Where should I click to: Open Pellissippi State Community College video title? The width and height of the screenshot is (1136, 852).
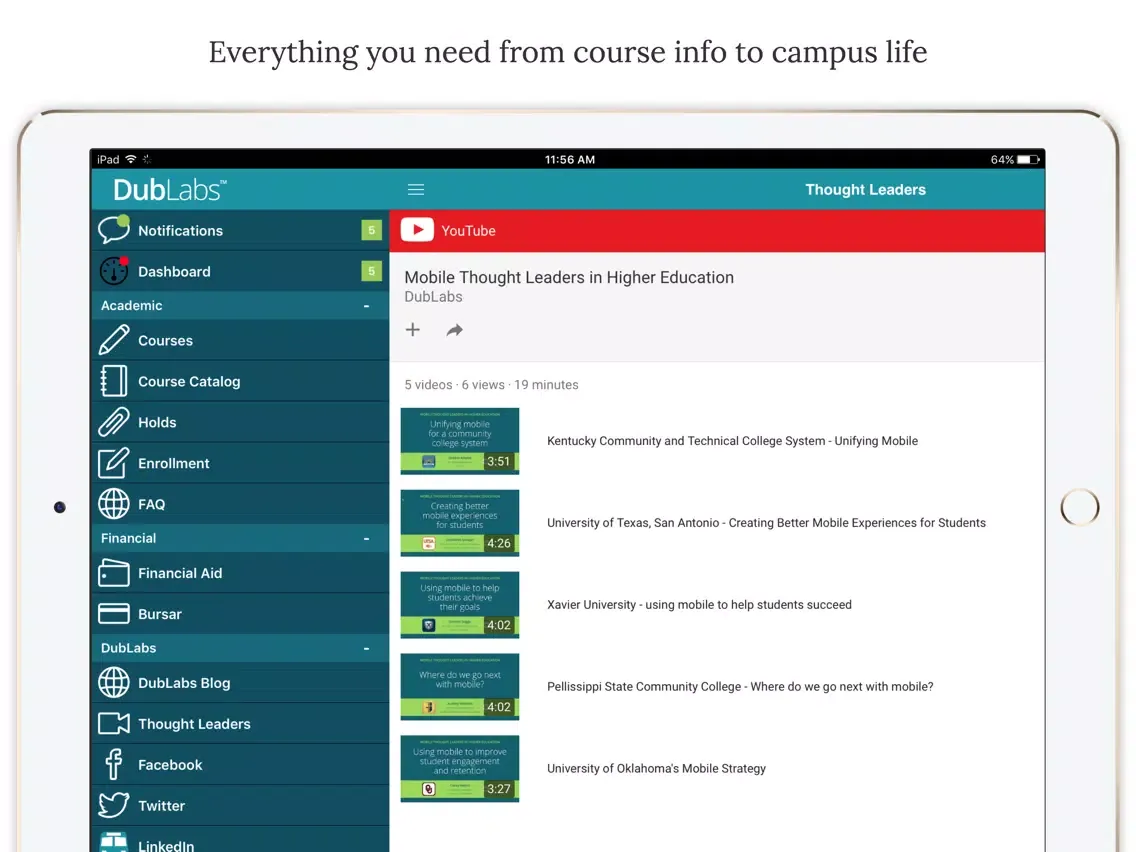pyautogui.click(x=740, y=686)
